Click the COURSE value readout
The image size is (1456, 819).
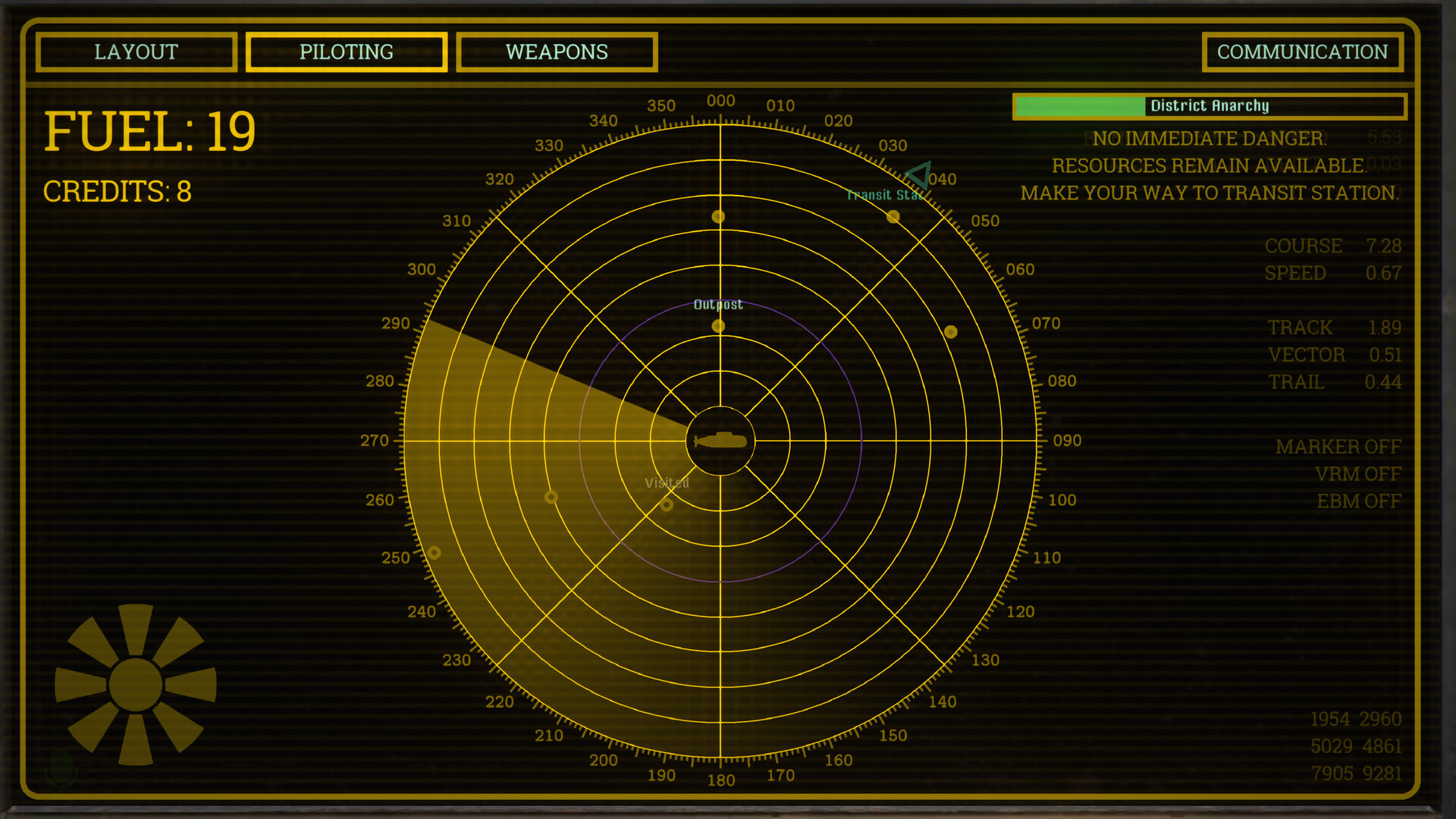point(1383,246)
